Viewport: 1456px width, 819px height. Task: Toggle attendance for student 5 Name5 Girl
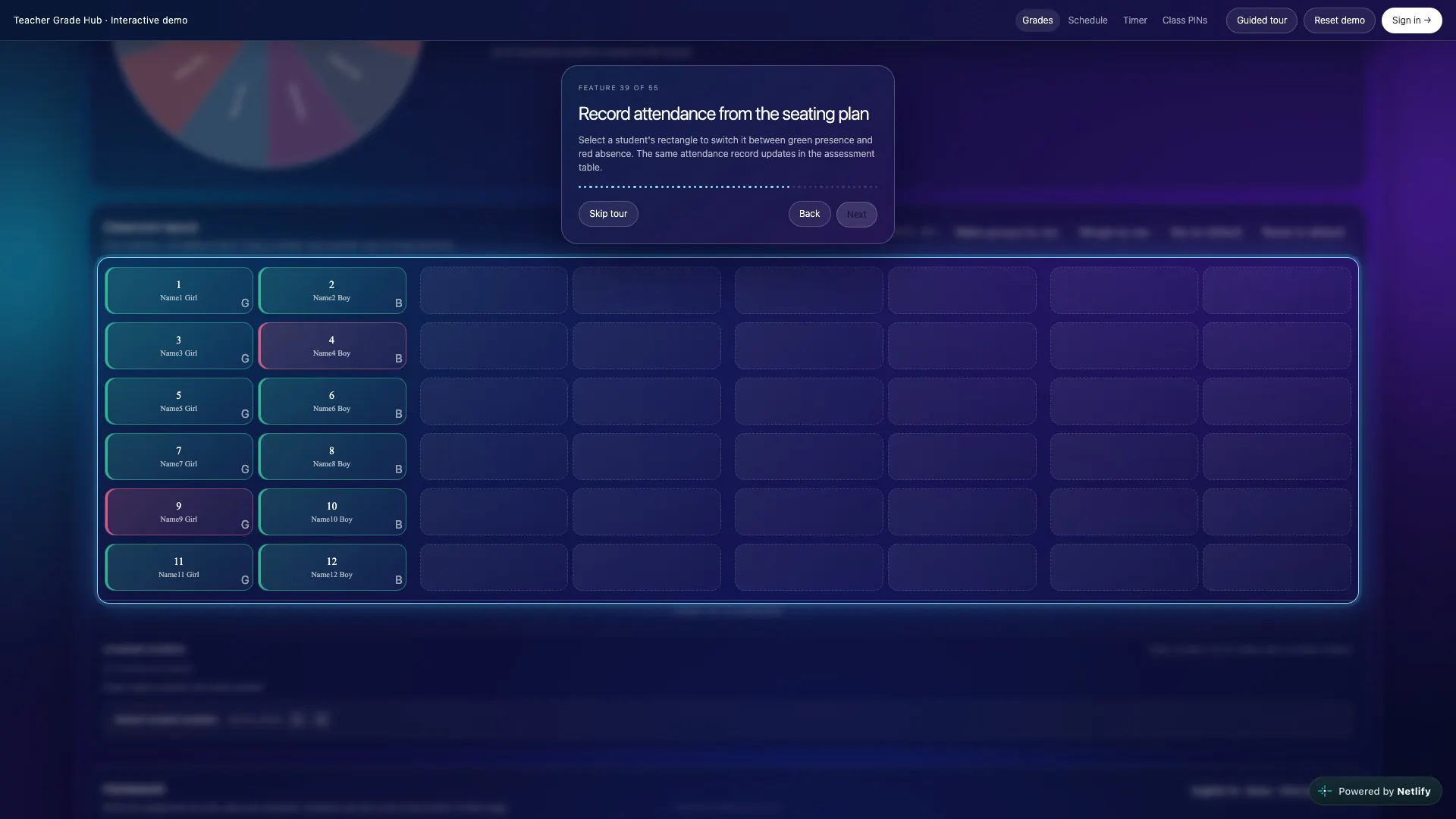(179, 401)
